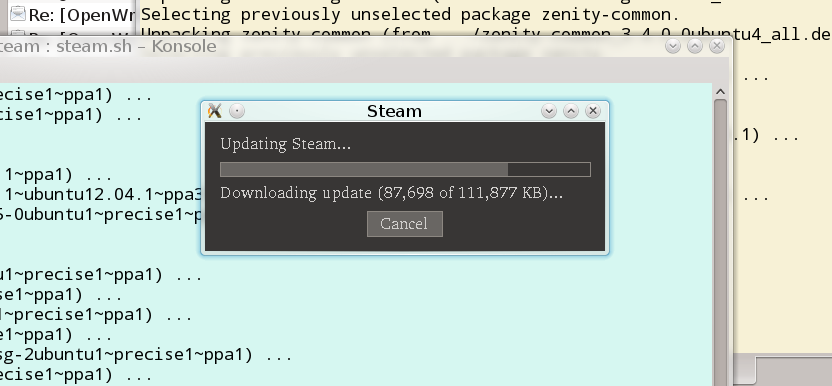Open the Steam dialog's X window menu icon
The width and height of the screenshot is (832, 386).
point(215,110)
